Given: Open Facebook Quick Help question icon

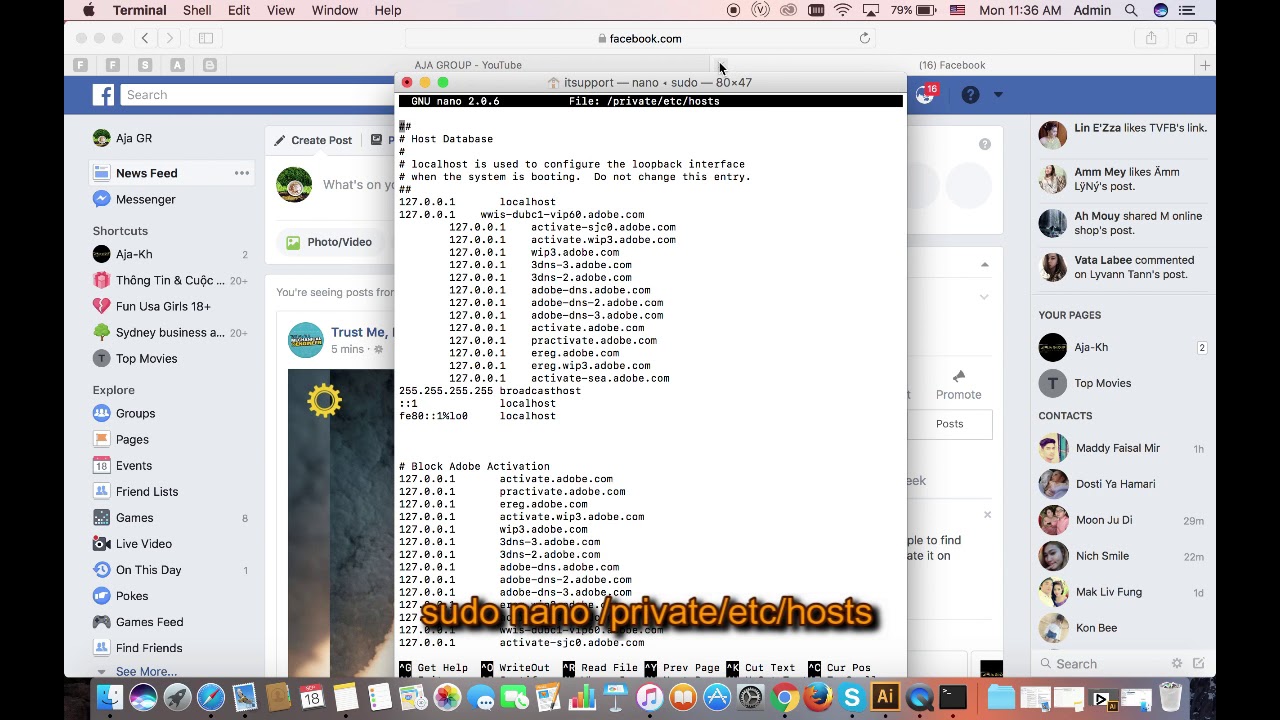Looking at the screenshot, I should click(x=970, y=95).
